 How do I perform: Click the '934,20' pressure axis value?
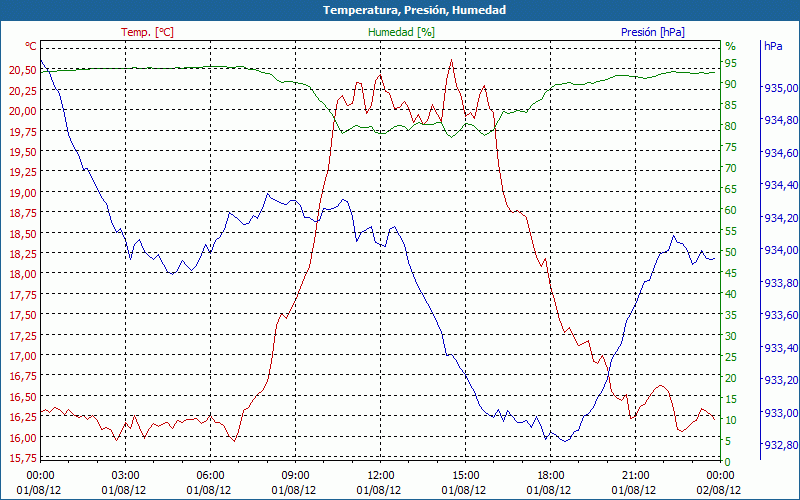(781, 218)
